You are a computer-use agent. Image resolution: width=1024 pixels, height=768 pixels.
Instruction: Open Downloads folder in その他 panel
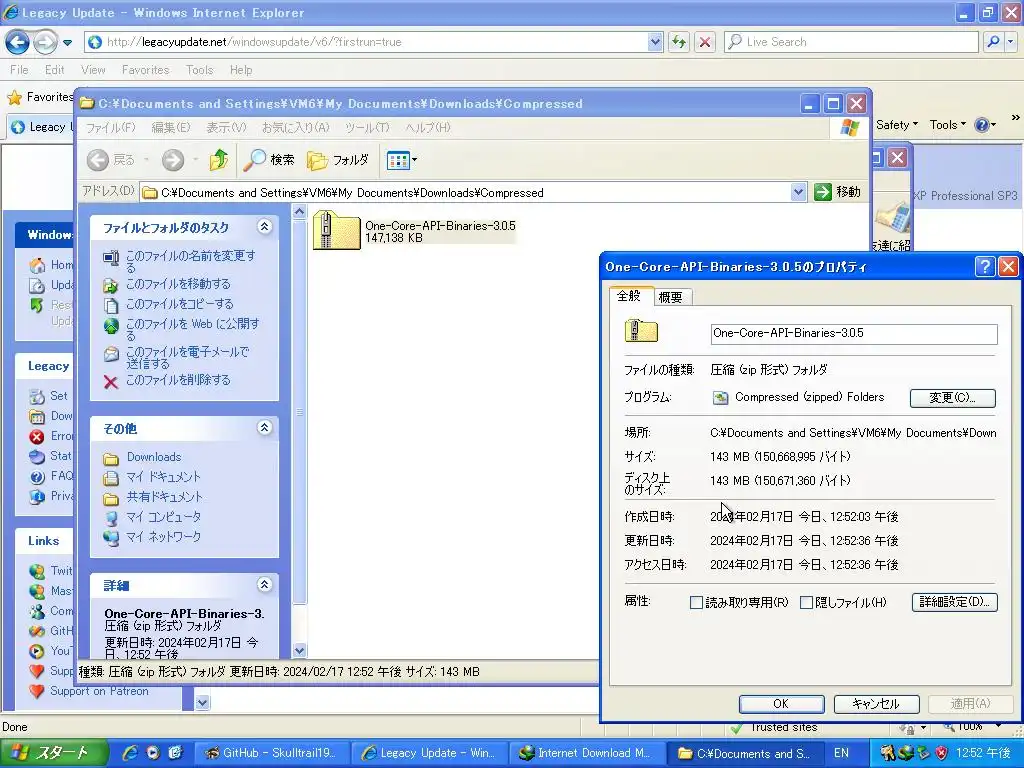[154, 457]
